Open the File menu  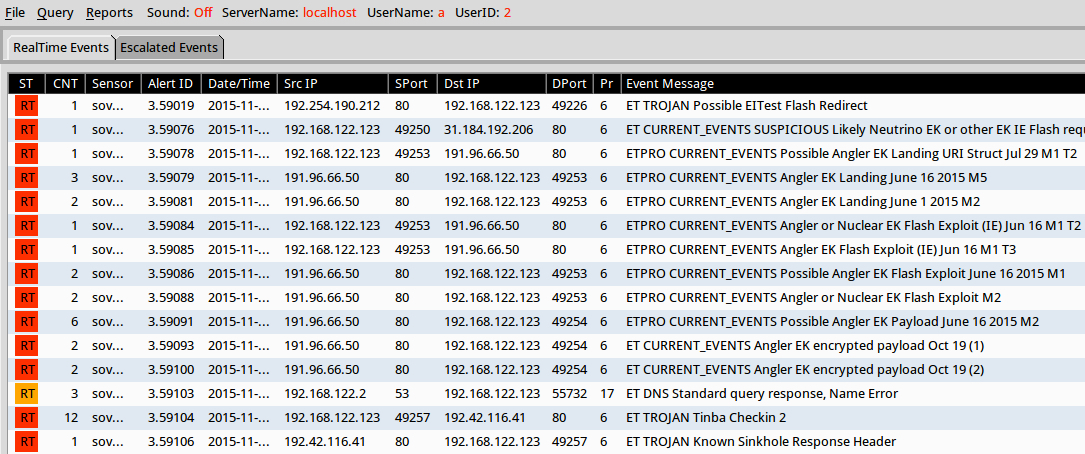pyautogui.click(x=15, y=13)
